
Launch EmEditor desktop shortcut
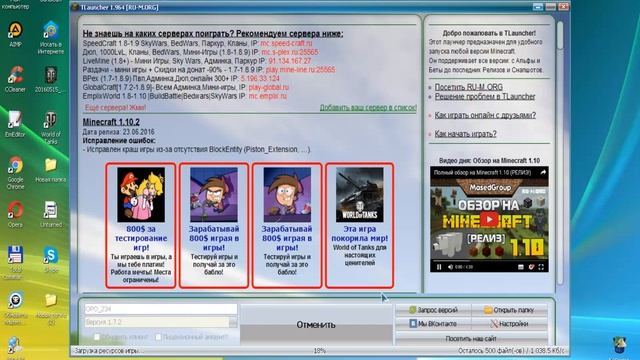pos(15,124)
